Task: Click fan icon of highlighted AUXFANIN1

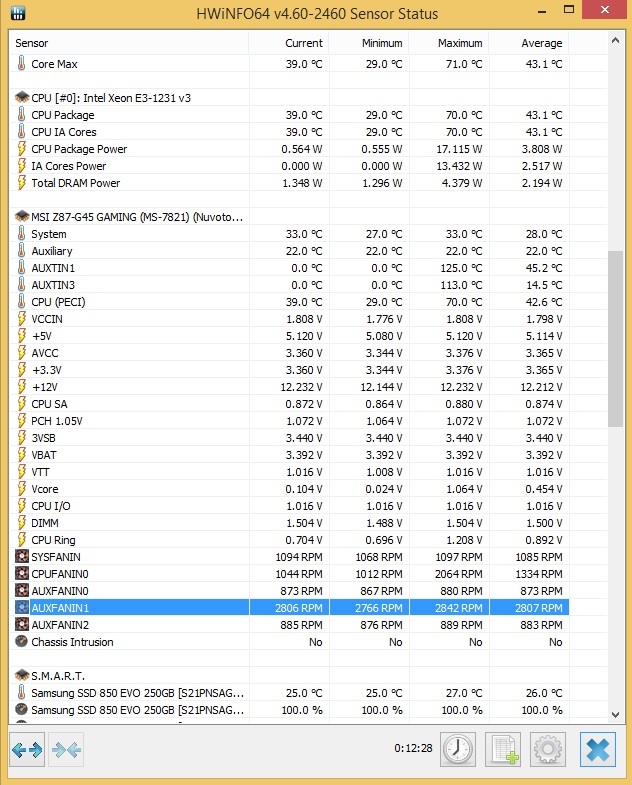Action: (22, 608)
